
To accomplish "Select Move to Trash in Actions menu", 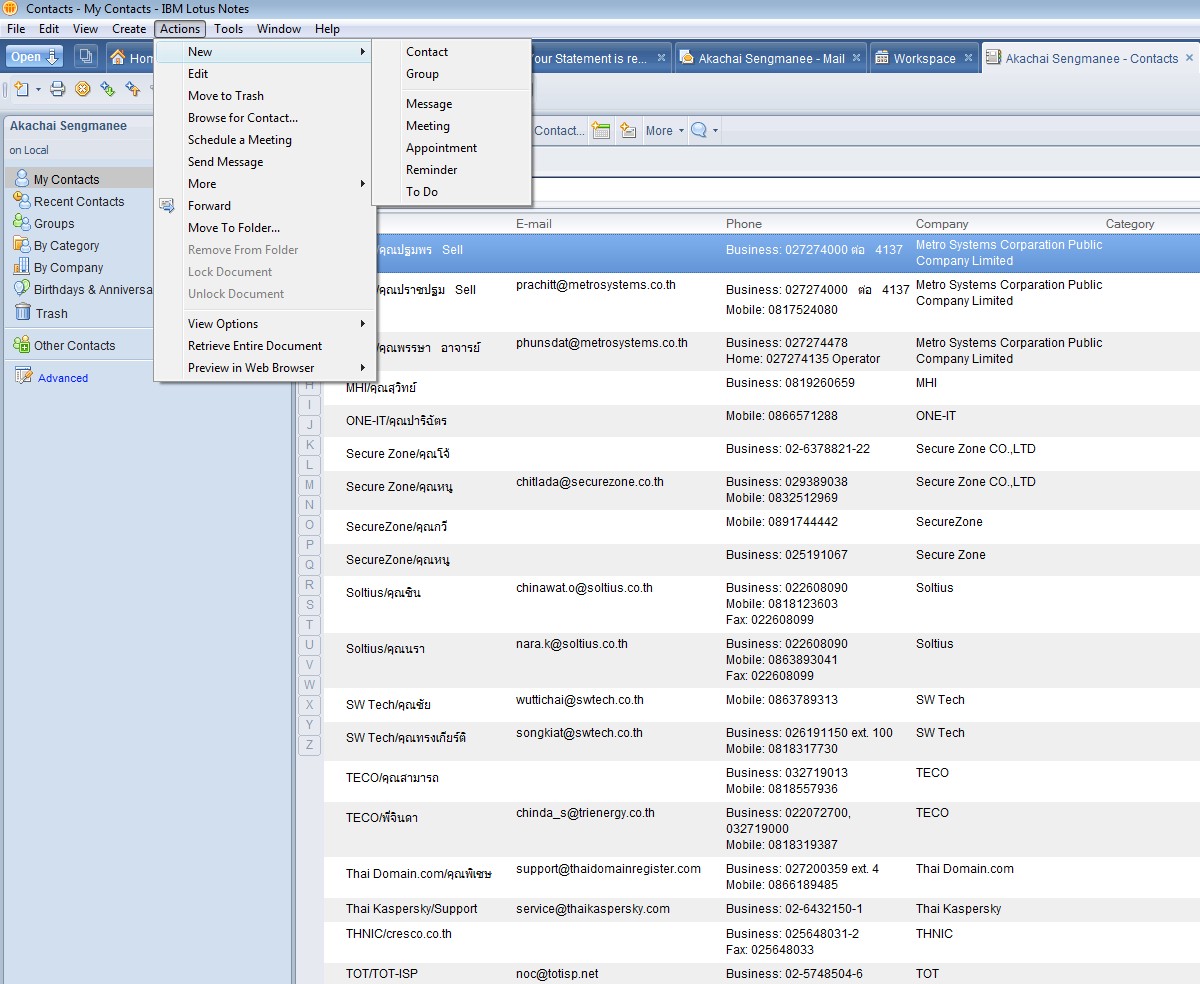I will [x=226, y=96].
